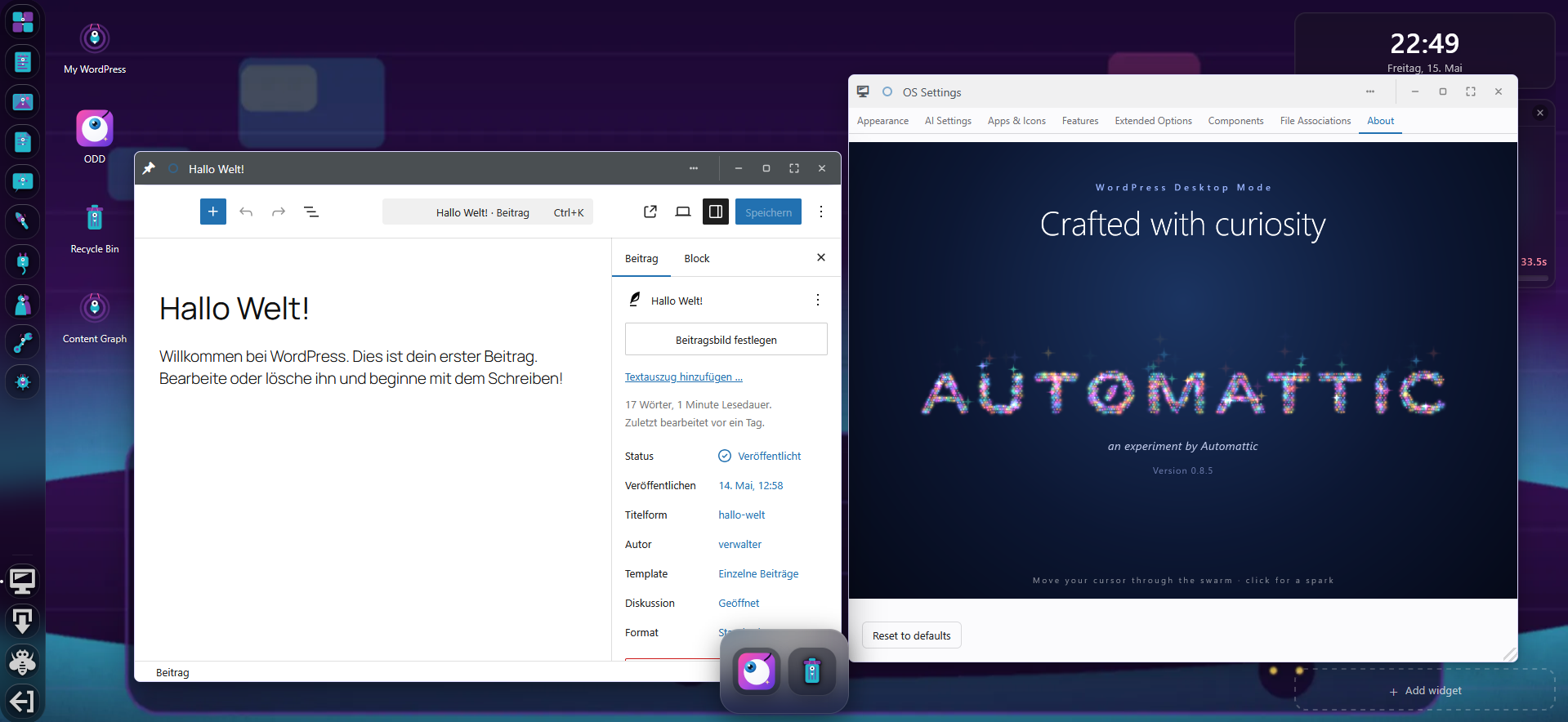
Task: Click the Textauszug hinzufügen link
Action: (684, 377)
